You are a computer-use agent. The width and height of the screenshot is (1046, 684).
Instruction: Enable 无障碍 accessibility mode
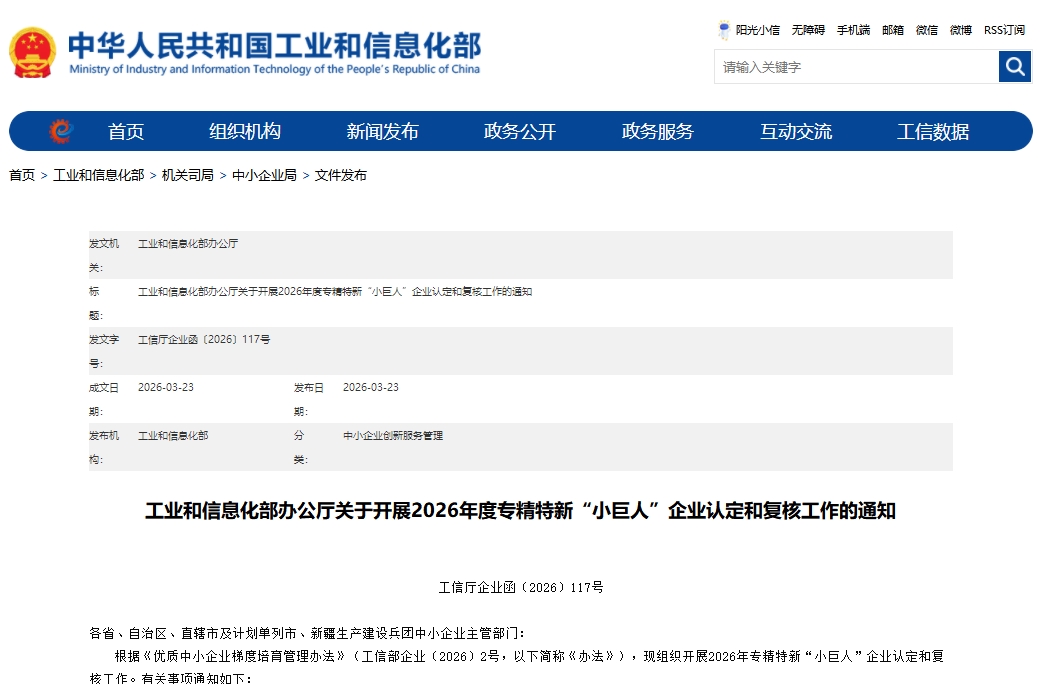click(x=806, y=30)
